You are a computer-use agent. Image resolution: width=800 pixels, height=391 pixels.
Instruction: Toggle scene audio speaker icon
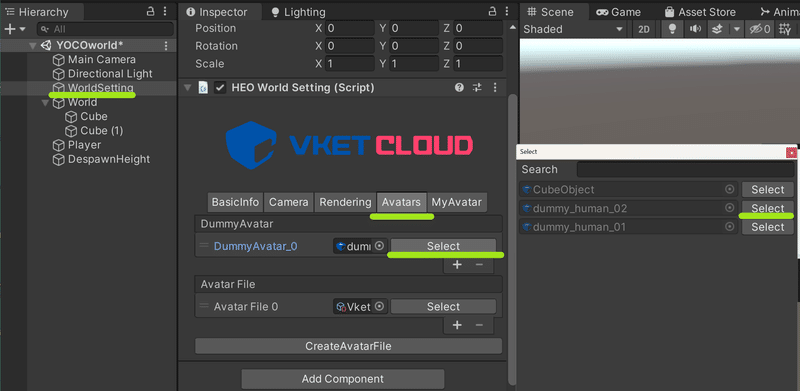(695, 29)
